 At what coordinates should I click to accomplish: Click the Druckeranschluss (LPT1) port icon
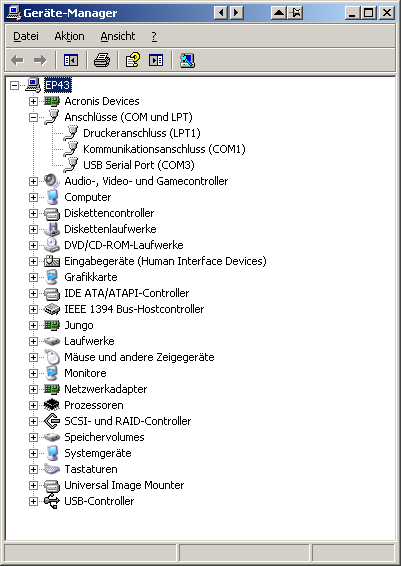coord(70,133)
